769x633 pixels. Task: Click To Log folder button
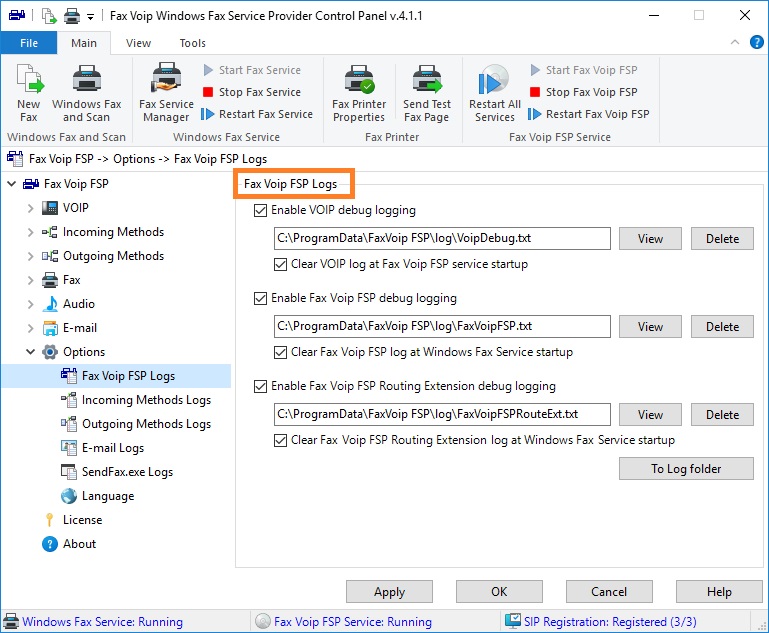(686, 469)
